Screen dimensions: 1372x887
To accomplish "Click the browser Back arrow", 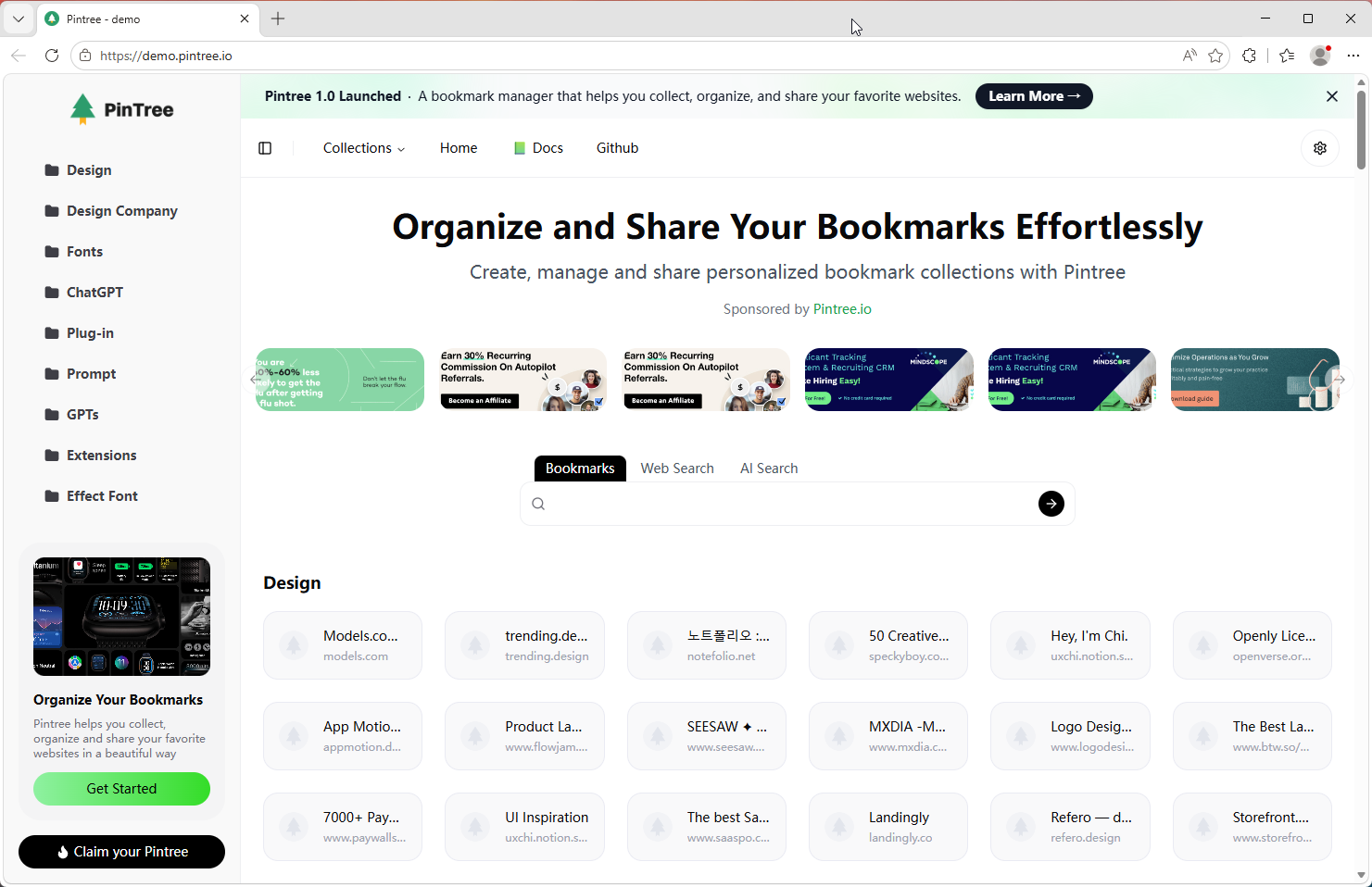I will coord(19,56).
